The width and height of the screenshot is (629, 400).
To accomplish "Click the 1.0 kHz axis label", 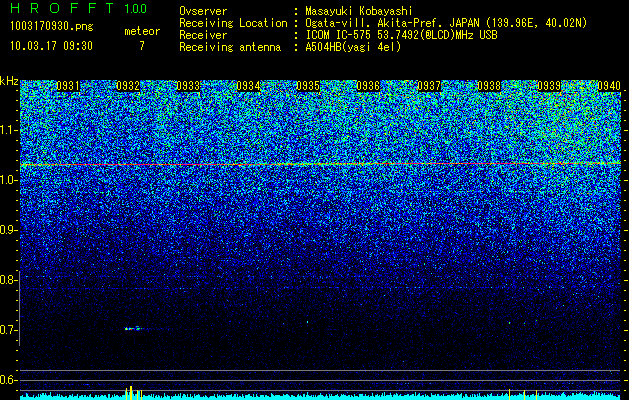I will tap(8, 180).
